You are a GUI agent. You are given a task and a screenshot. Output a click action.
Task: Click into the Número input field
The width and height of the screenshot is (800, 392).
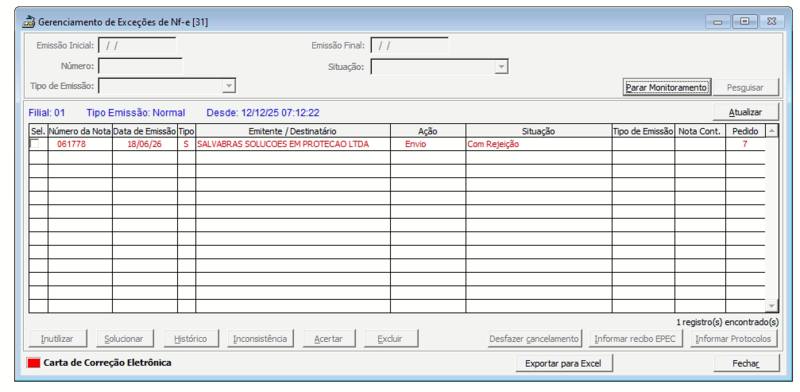pos(140,66)
